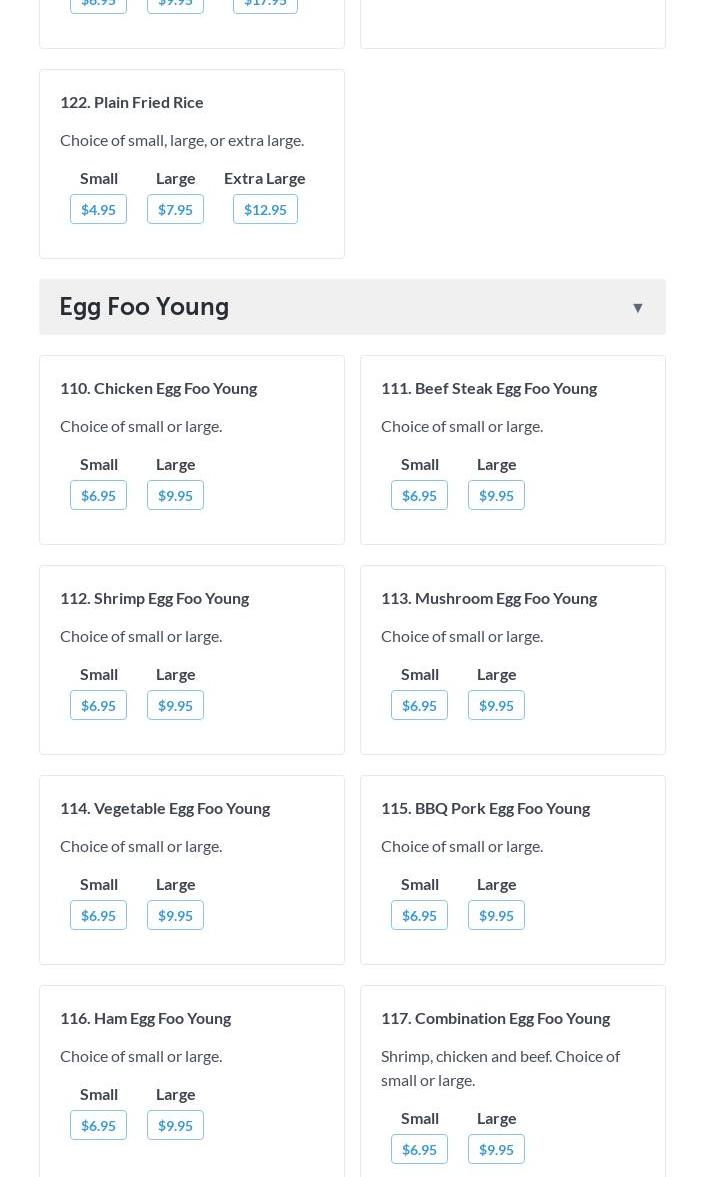The width and height of the screenshot is (705, 1177).
Task: Open 122. Plain Fried Rice item title
Action: click(x=131, y=102)
